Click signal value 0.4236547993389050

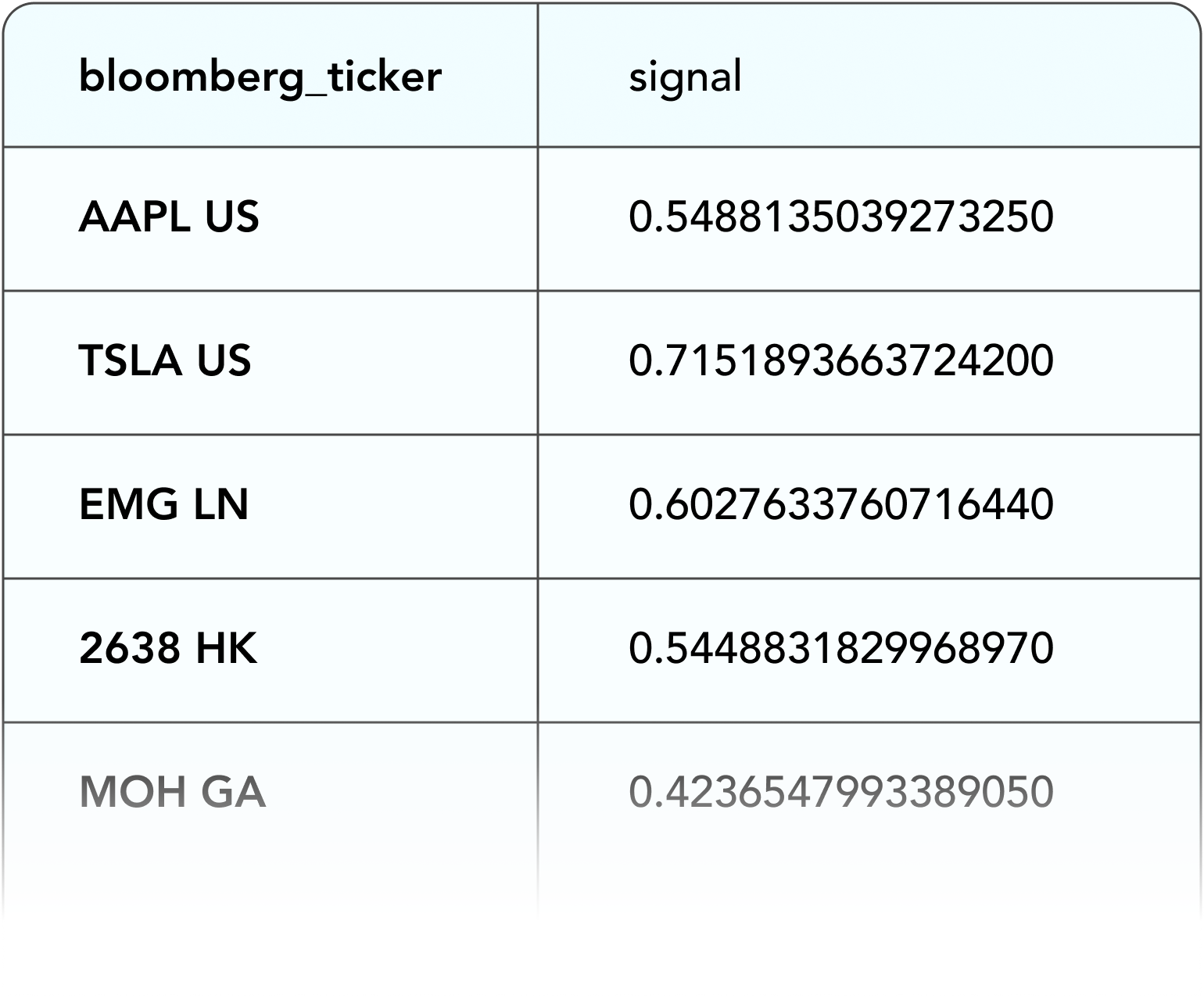pos(841,792)
